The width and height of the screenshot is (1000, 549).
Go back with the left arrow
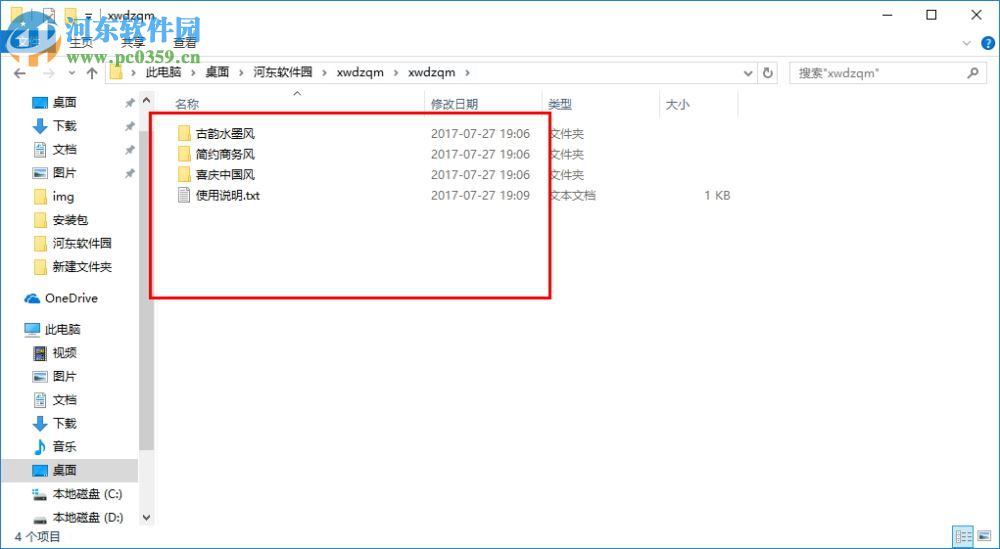19,73
